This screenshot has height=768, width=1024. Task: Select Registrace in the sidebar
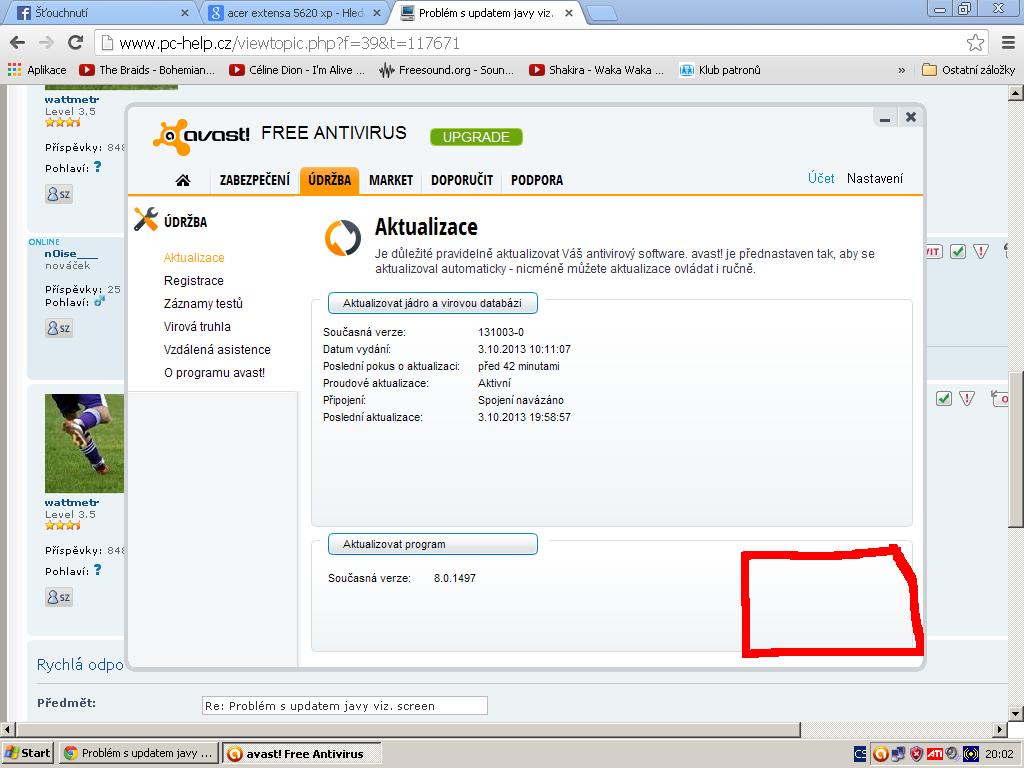point(194,281)
